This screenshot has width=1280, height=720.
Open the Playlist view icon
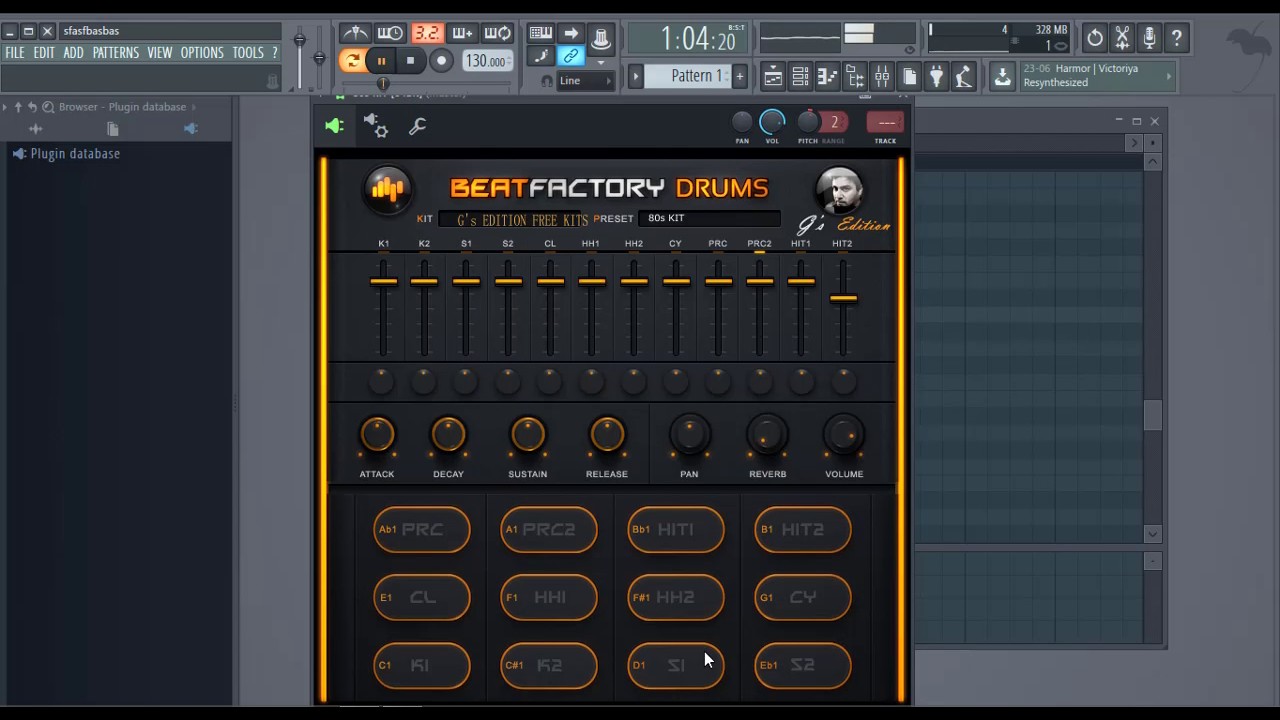(773, 76)
